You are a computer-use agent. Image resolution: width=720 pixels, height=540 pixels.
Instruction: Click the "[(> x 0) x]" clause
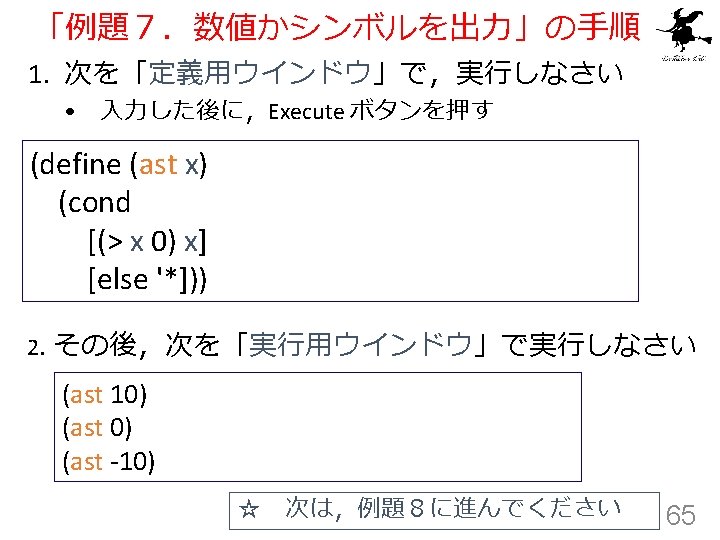[147, 241]
